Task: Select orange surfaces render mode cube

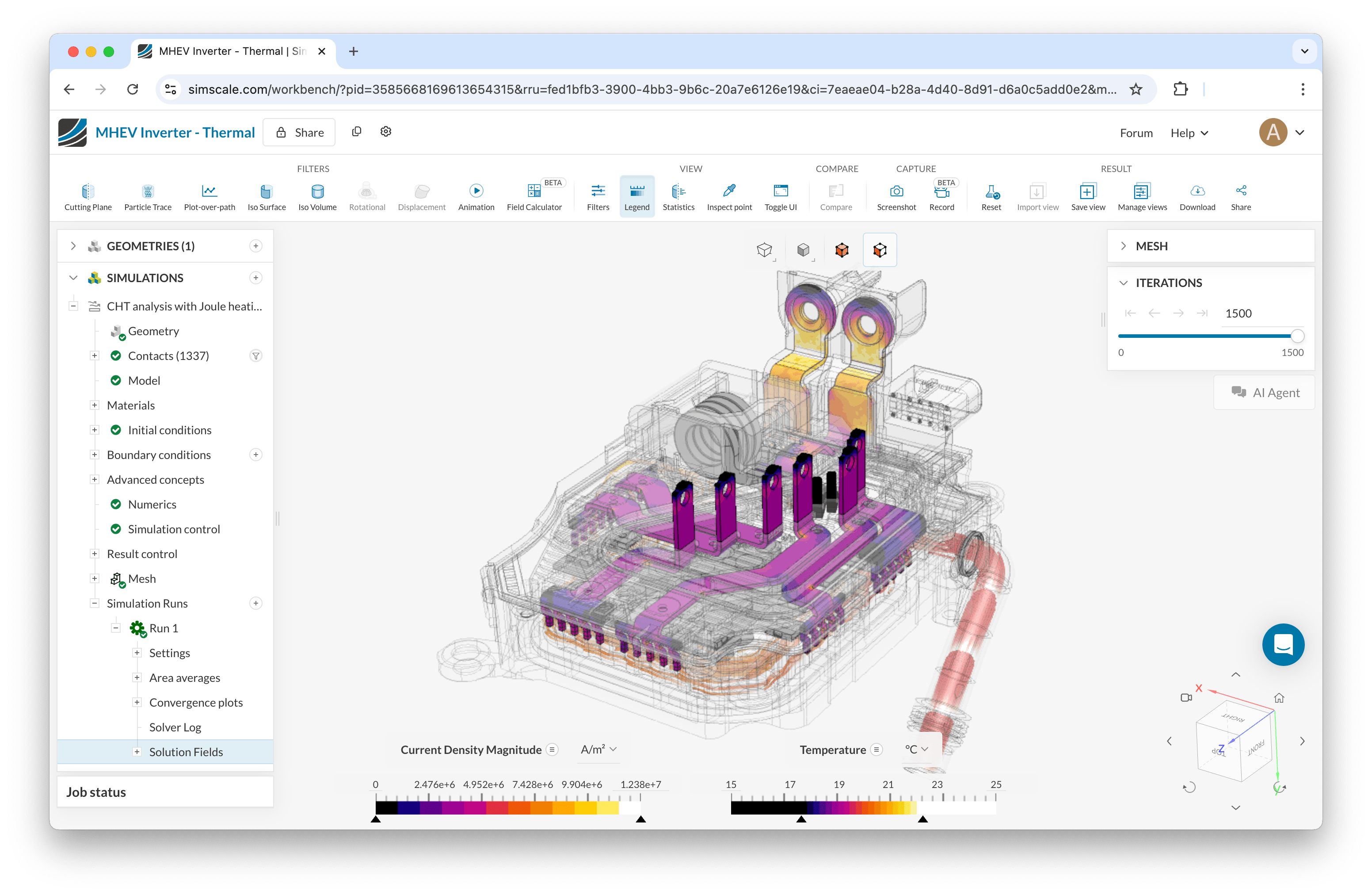Action: tap(842, 250)
